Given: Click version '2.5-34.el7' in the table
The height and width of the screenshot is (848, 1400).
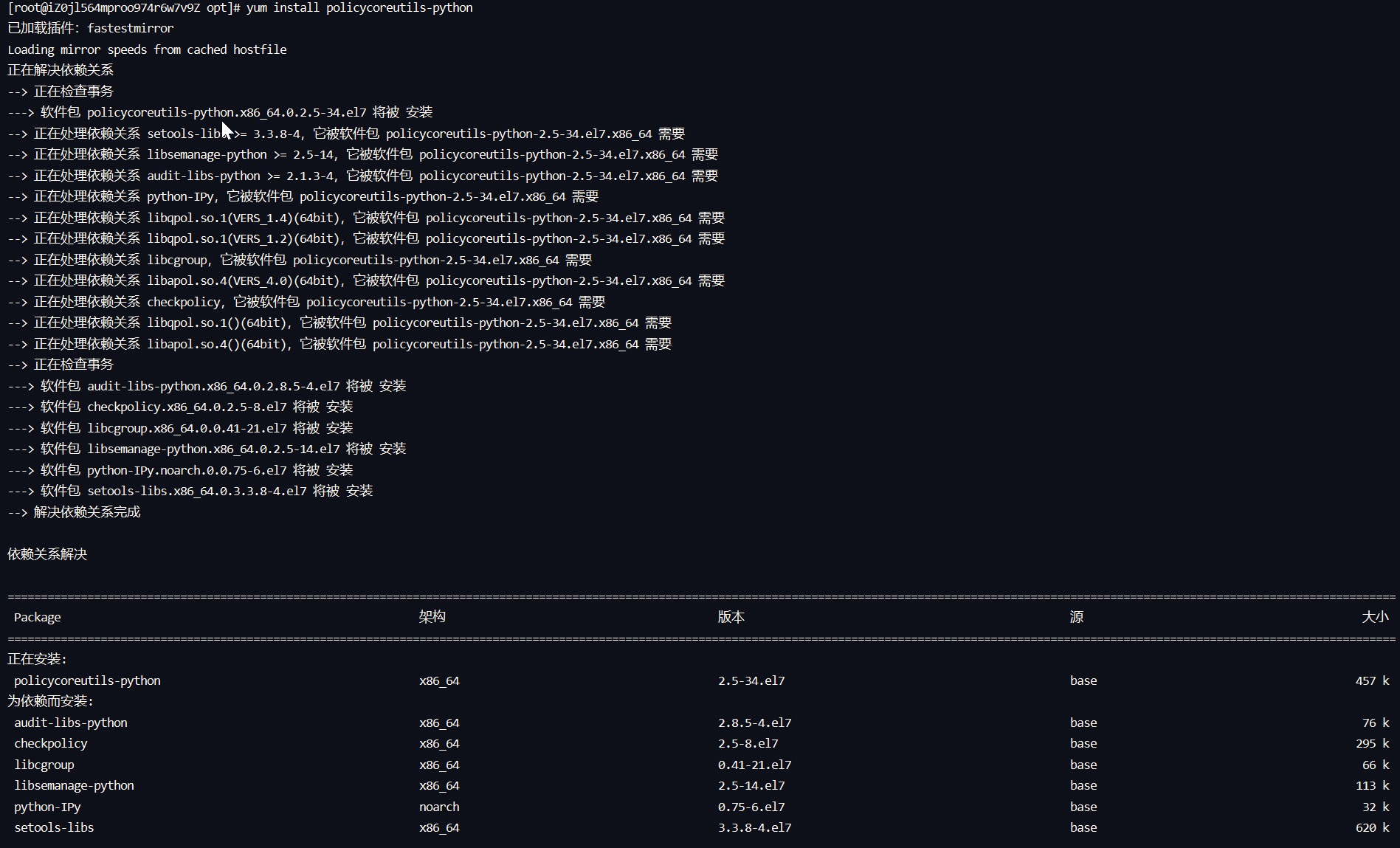Looking at the screenshot, I should (751, 680).
